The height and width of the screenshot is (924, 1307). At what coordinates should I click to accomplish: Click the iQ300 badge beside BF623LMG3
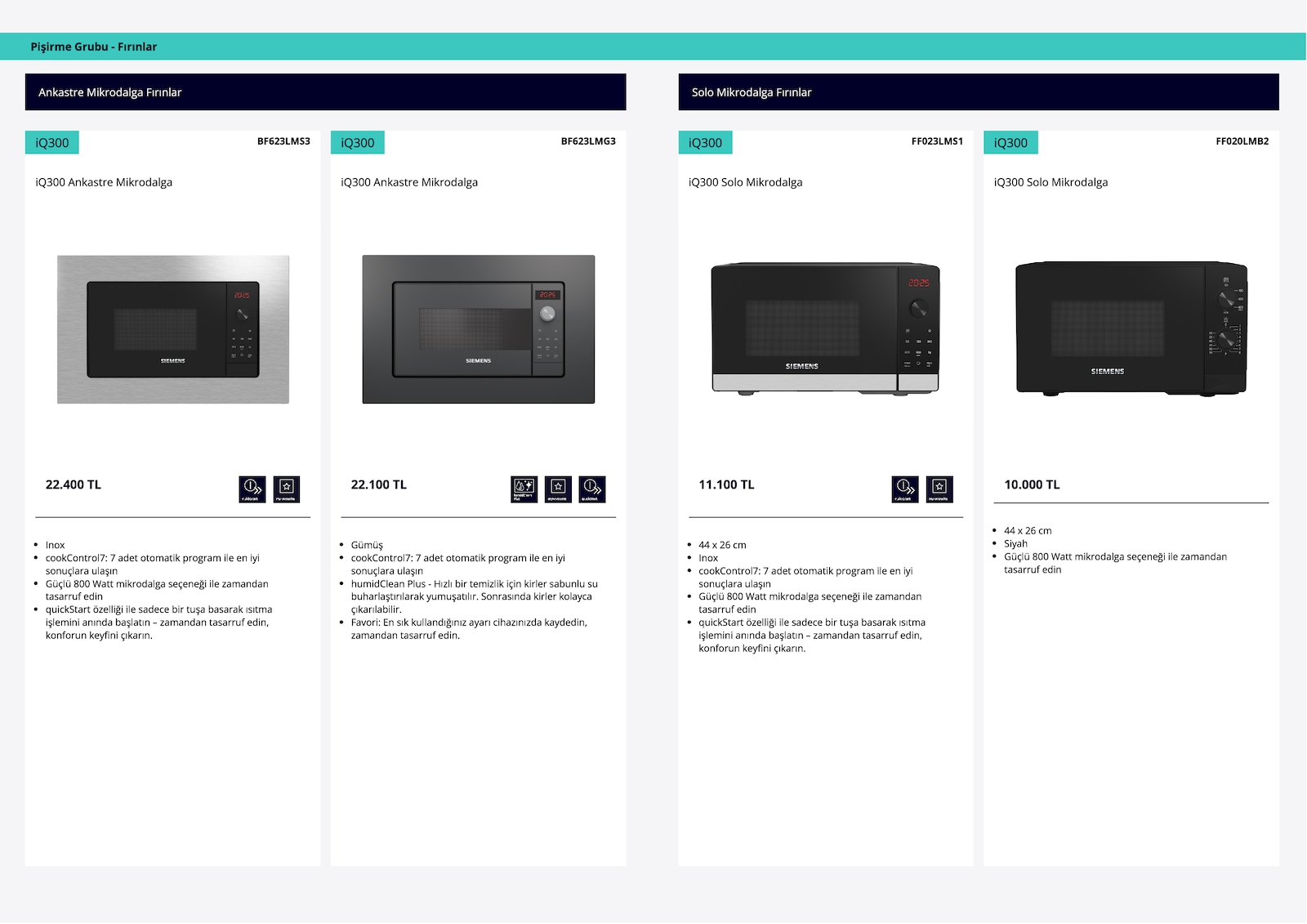(x=358, y=143)
